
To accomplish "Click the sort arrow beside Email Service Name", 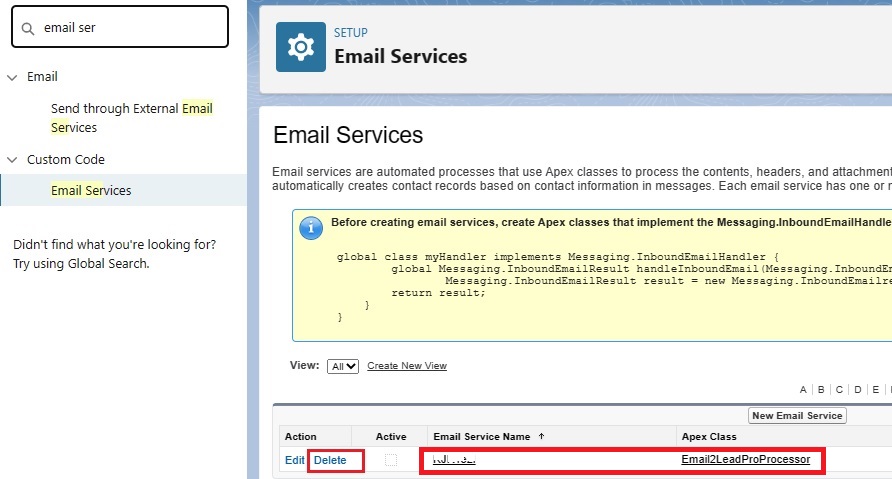I will tap(542, 437).
